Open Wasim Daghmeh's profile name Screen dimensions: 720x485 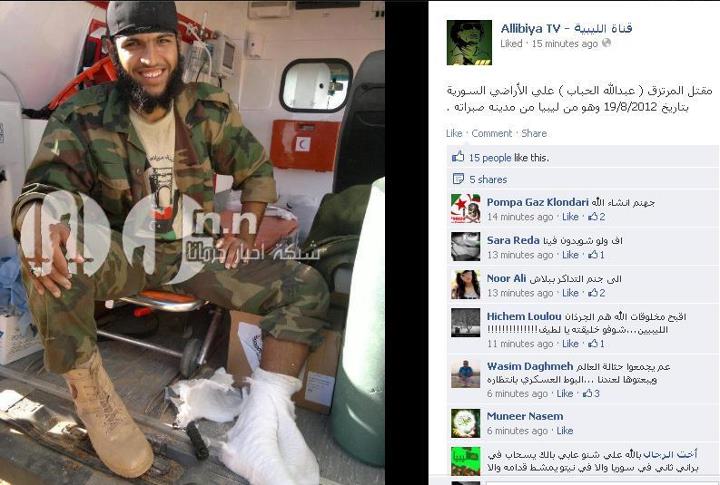click(530, 367)
